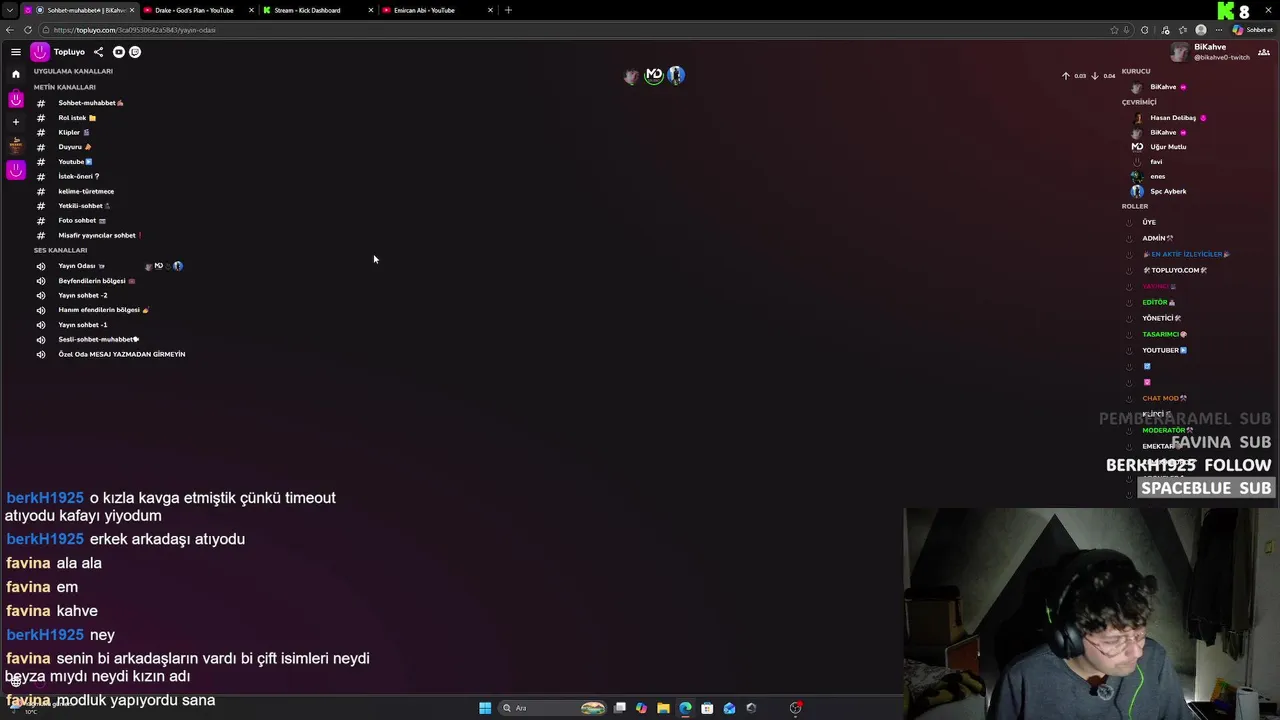Image resolution: width=1280 pixels, height=720 pixels.
Task: Switch to Drake - God's Plan YouTube tab
Action: pos(198,10)
